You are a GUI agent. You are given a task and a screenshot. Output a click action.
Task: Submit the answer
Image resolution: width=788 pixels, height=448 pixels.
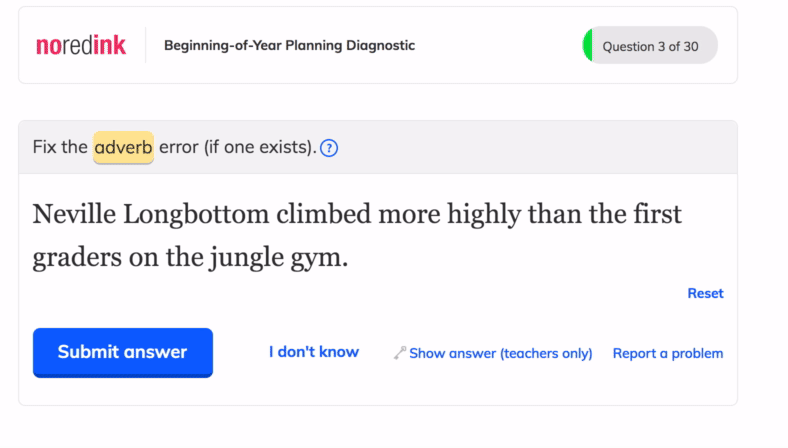(x=123, y=352)
